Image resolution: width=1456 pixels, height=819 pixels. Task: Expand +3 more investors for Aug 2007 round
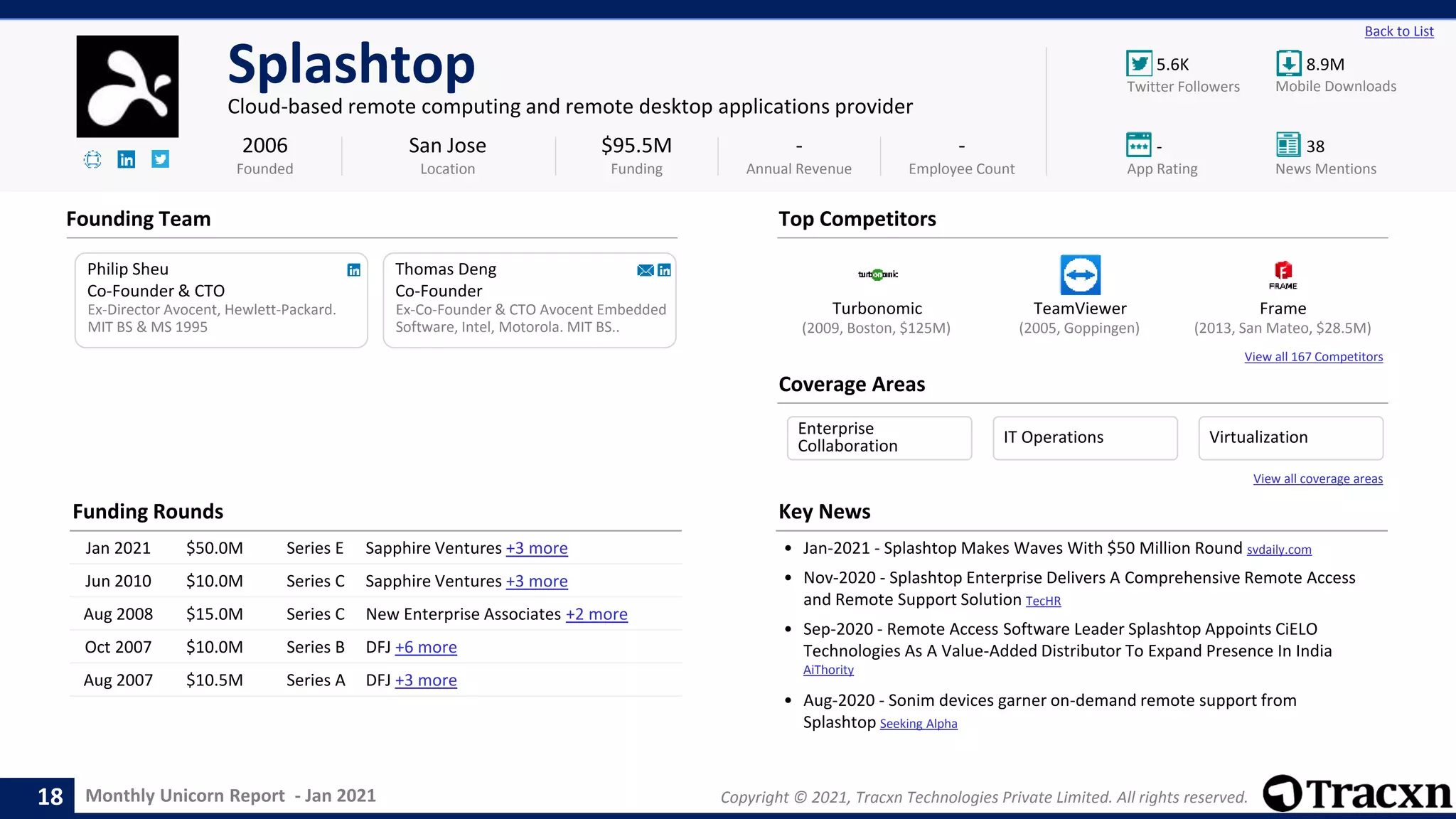click(x=426, y=680)
